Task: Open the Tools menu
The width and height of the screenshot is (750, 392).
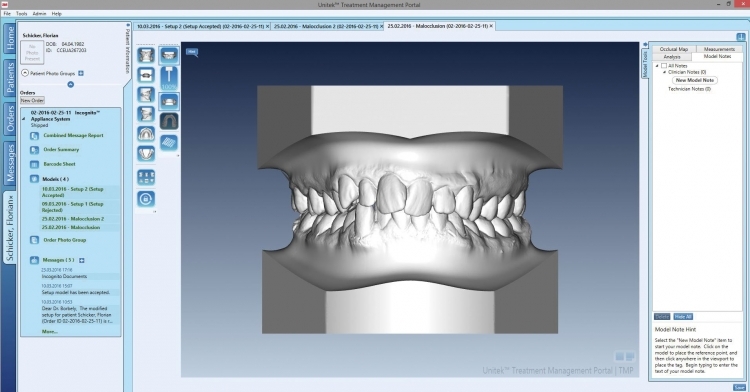Action: click(x=22, y=14)
